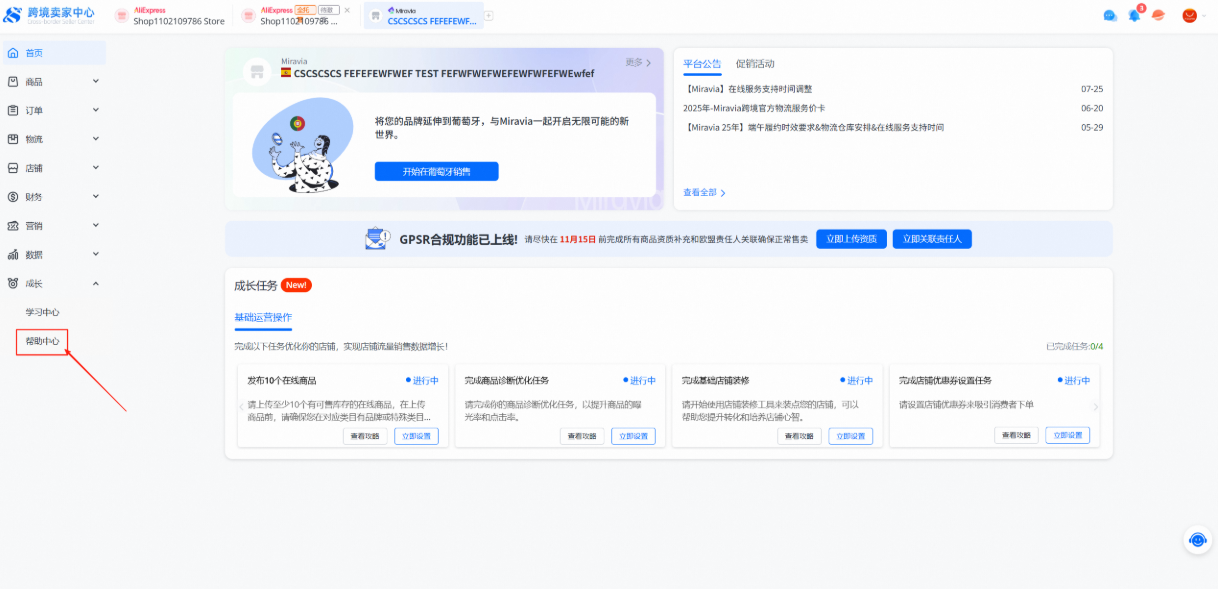Screen dimensions: 1218x589
Task: Expand the 商品 sidebar menu
Action: click(95, 82)
